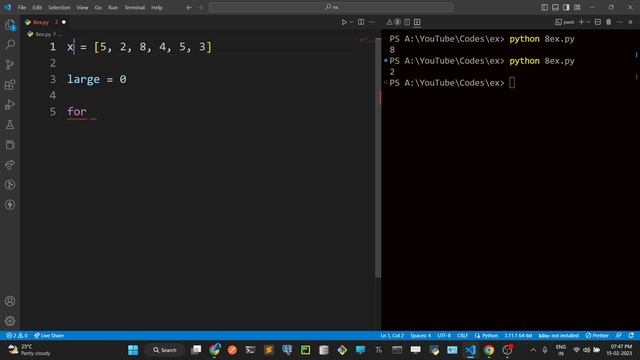Close the terminal panel

630,22
